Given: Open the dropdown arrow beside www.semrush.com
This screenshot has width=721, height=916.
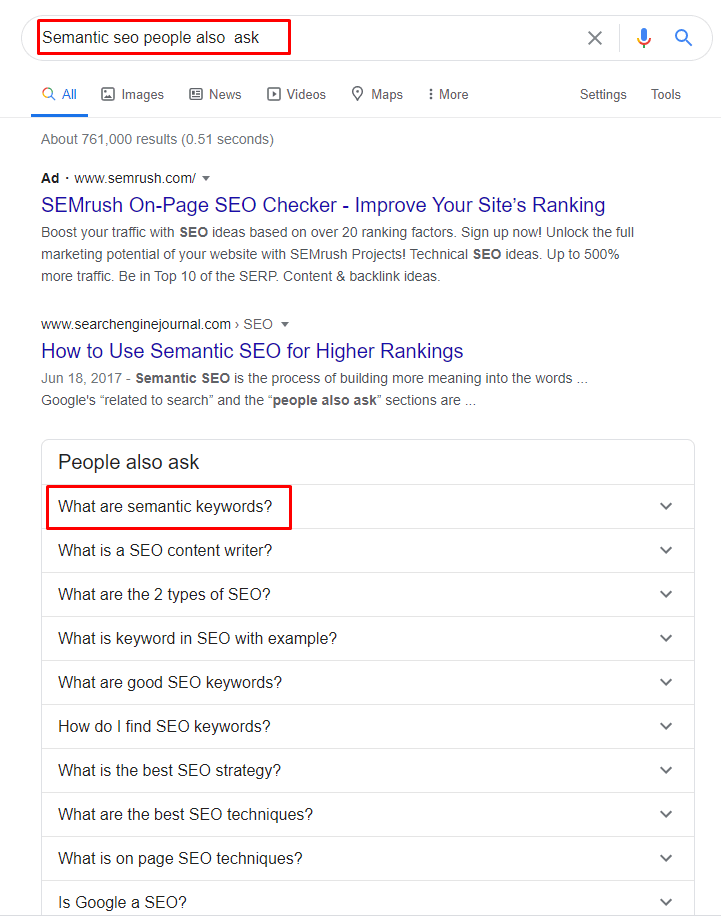Looking at the screenshot, I should pyautogui.click(x=206, y=177).
